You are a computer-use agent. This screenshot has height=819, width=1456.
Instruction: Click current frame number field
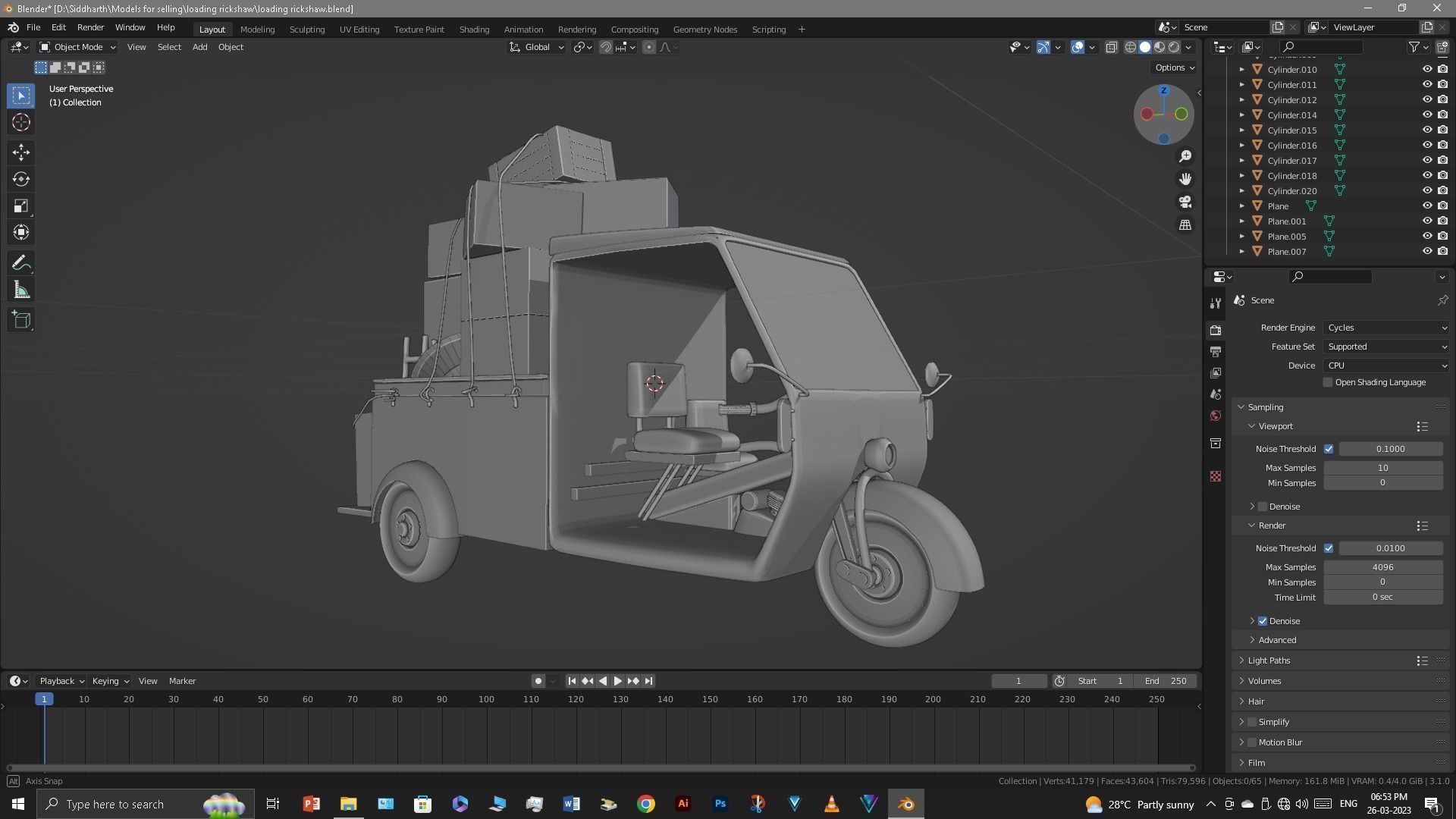[x=1018, y=681]
